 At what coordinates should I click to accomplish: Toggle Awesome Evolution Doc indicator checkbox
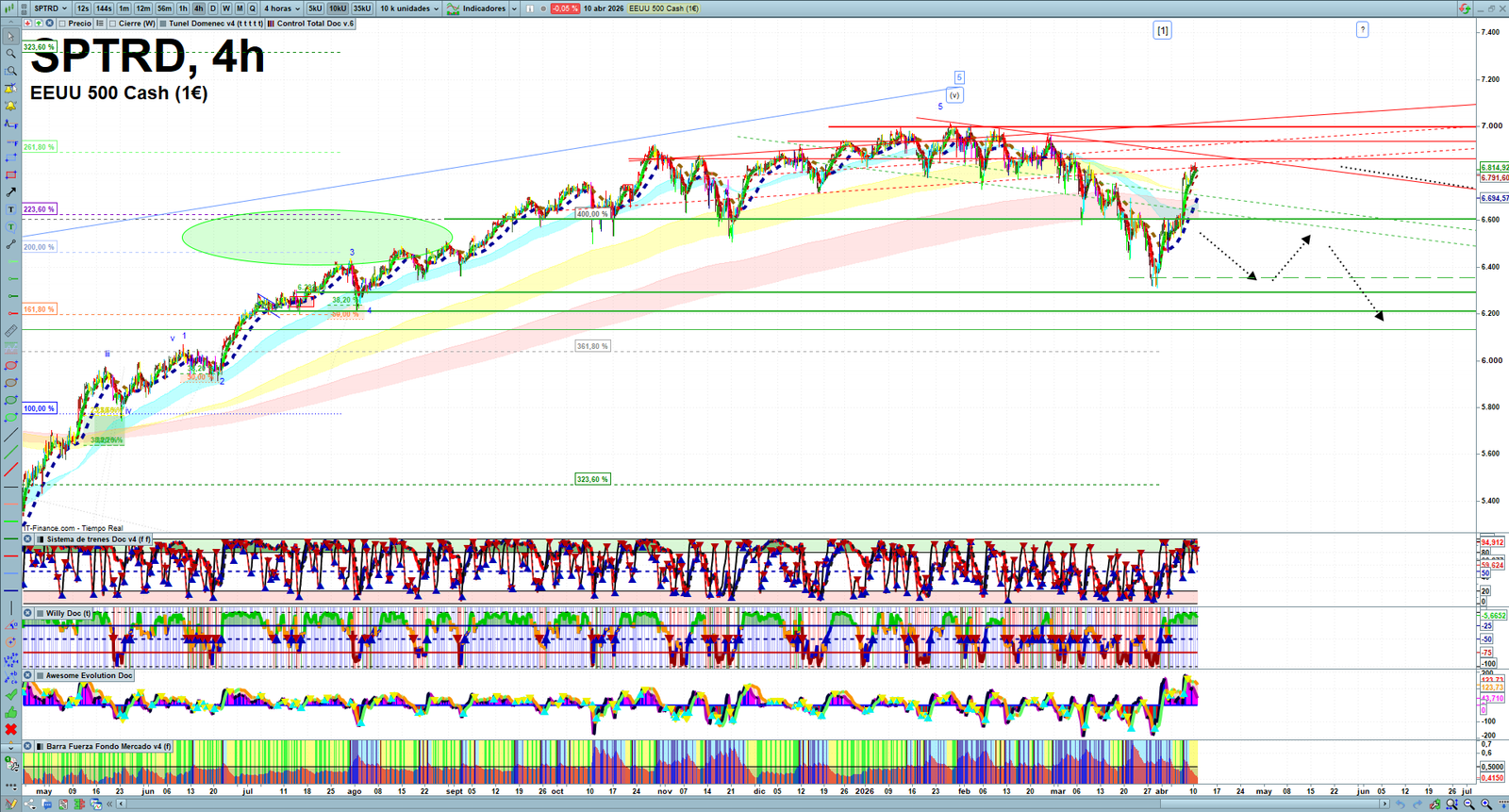coord(40,676)
